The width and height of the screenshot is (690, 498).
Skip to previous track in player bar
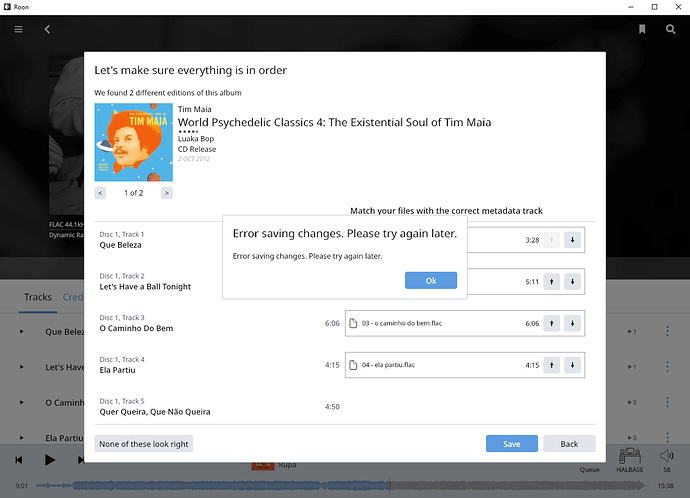coord(18,460)
